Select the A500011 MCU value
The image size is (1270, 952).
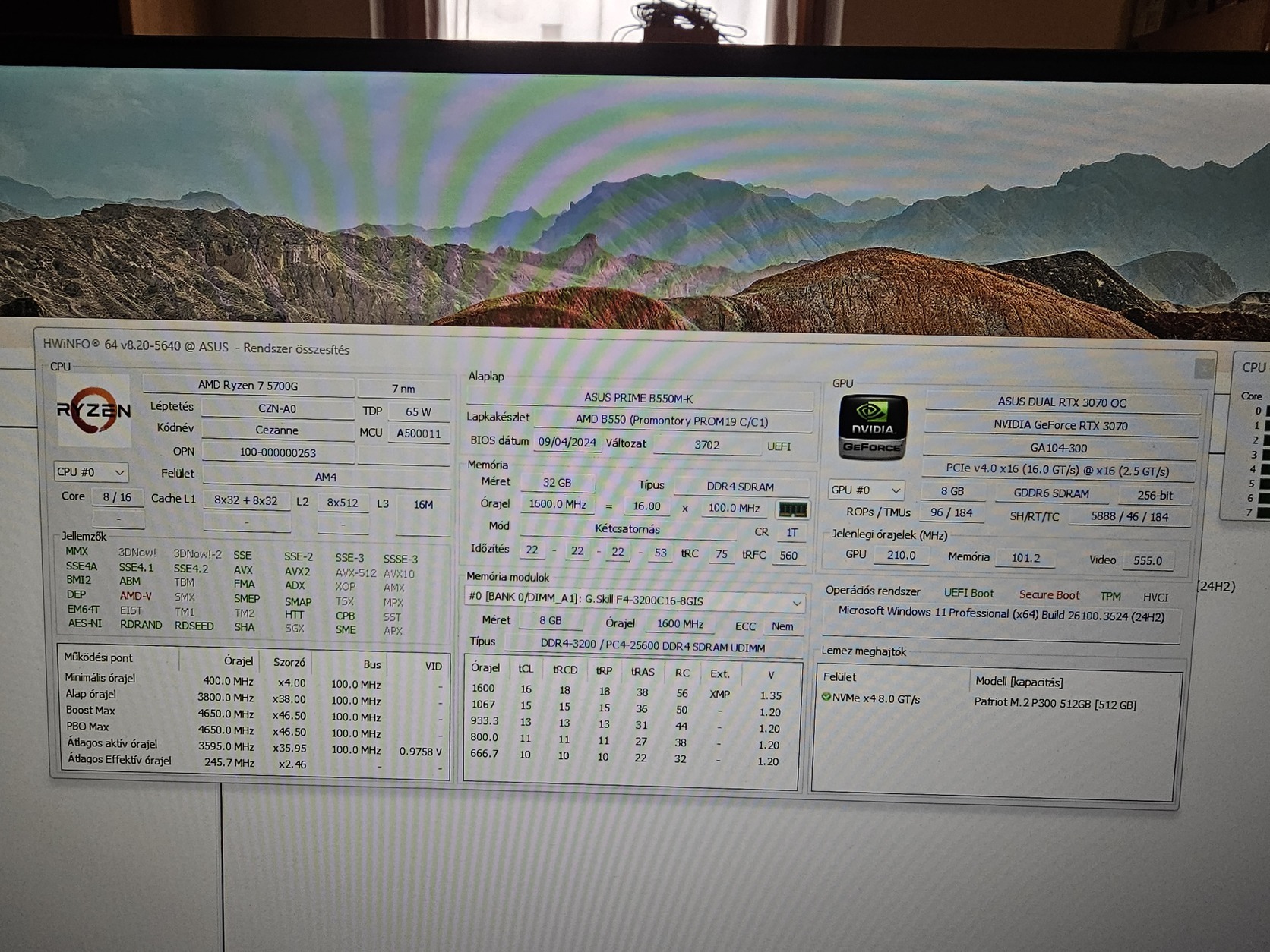pyautogui.click(x=419, y=433)
